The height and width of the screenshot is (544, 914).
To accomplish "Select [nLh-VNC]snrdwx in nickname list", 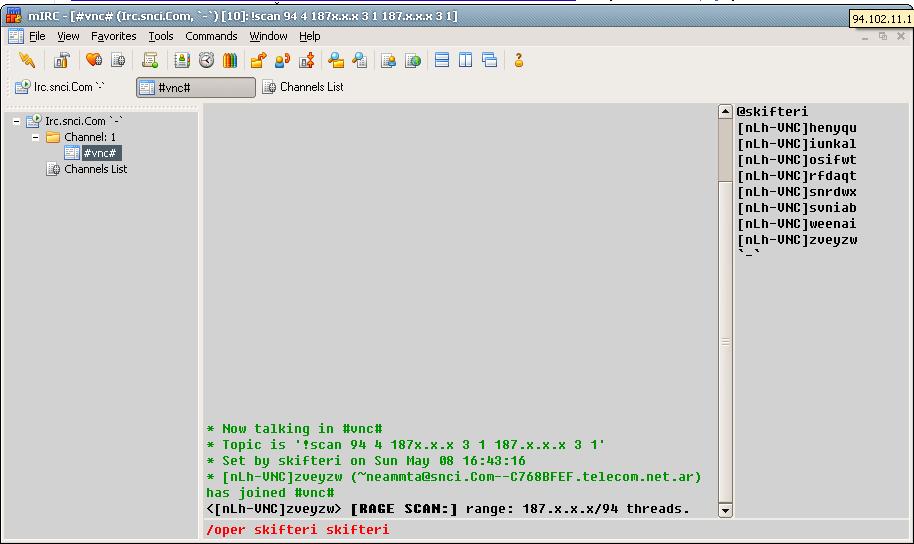I will click(x=797, y=192).
